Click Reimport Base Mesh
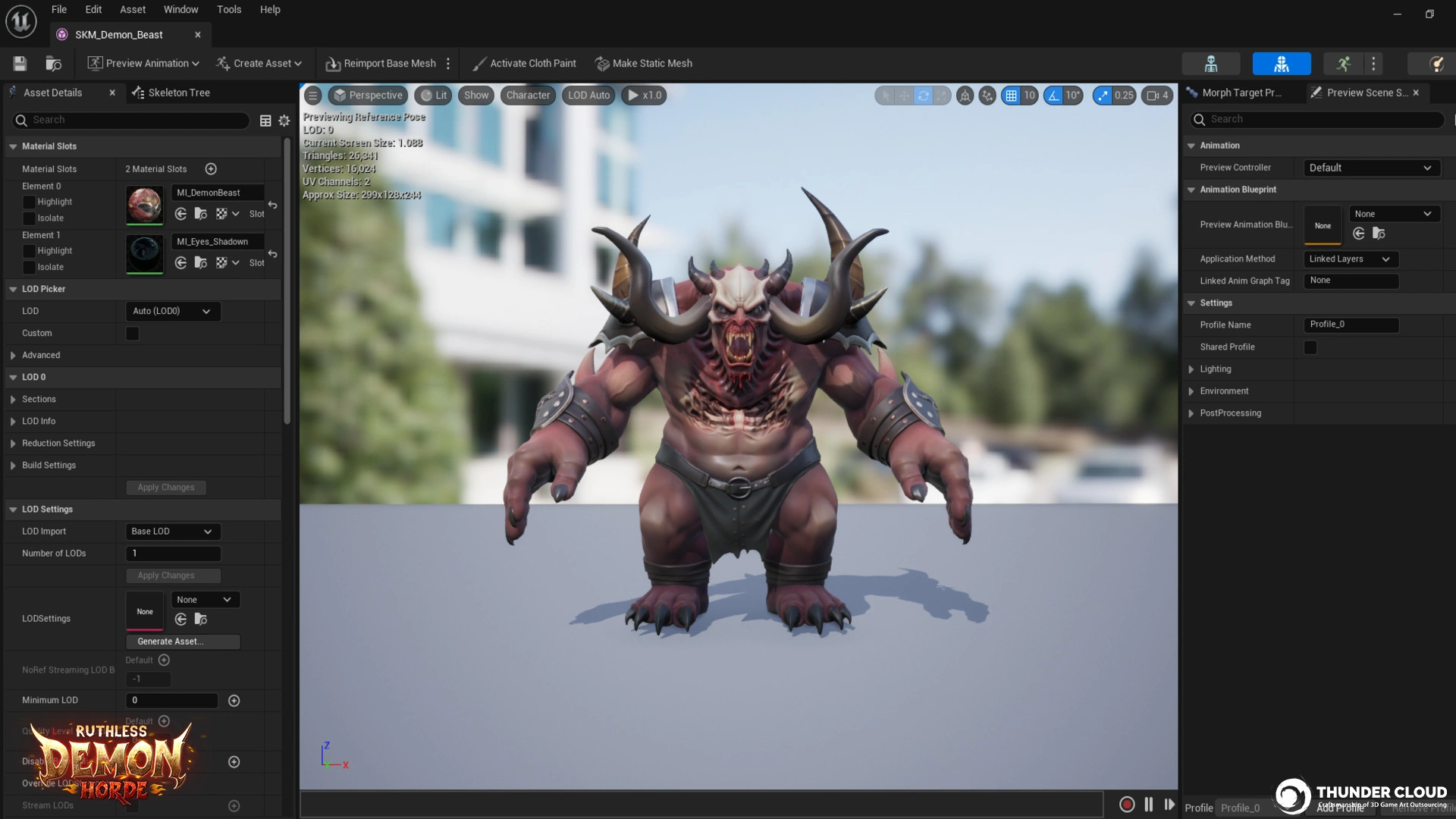Viewport: 1456px width, 819px height. [x=381, y=64]
